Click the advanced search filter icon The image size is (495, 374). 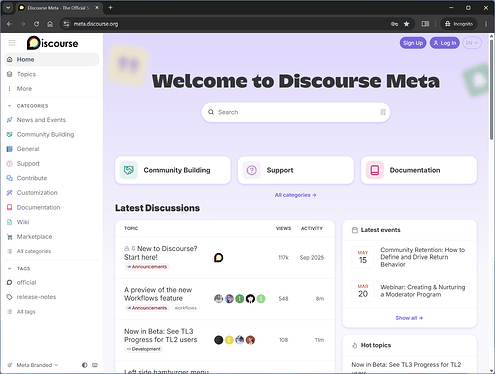383,112
